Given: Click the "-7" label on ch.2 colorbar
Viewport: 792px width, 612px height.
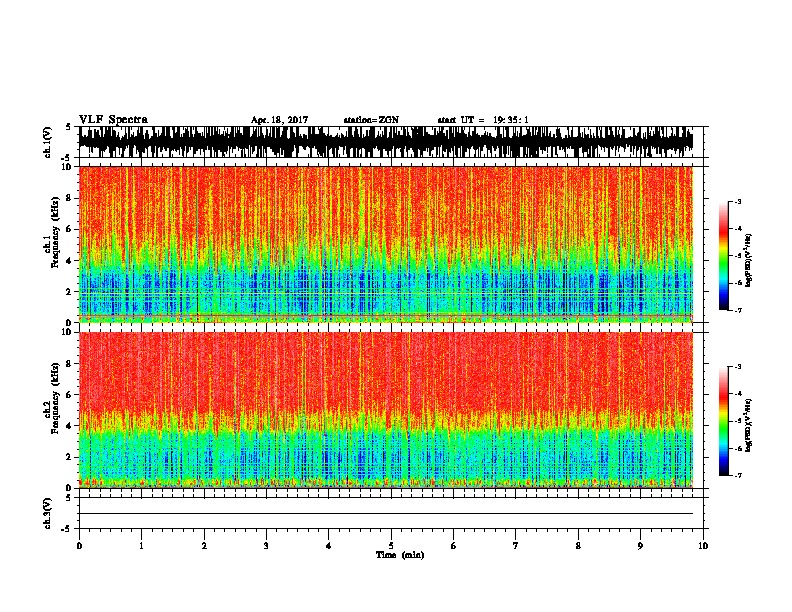Looking at the screenshot, I should [737, 476].
